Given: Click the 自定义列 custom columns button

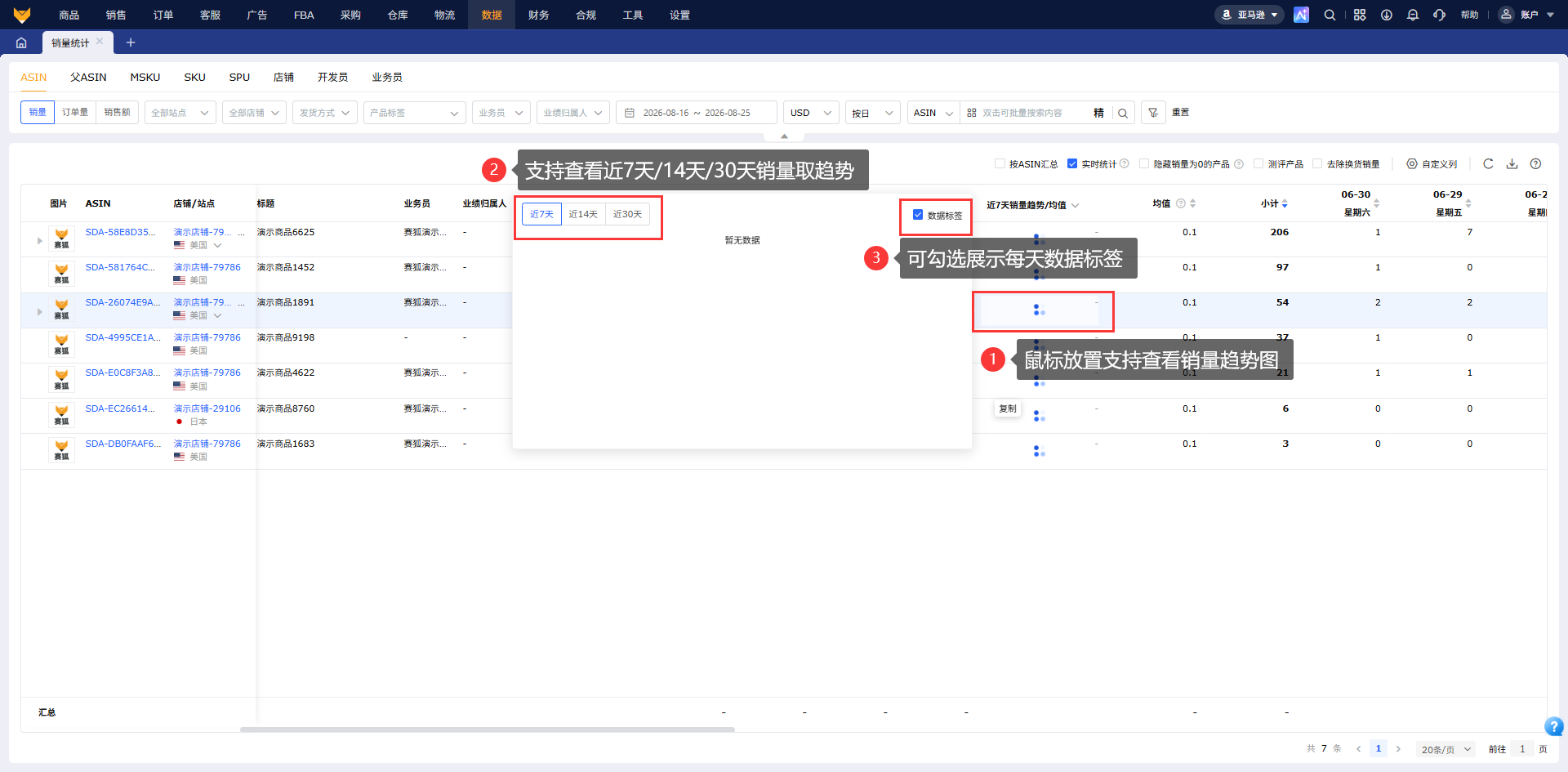Looking at the screenshot, I should [1432, 163].
